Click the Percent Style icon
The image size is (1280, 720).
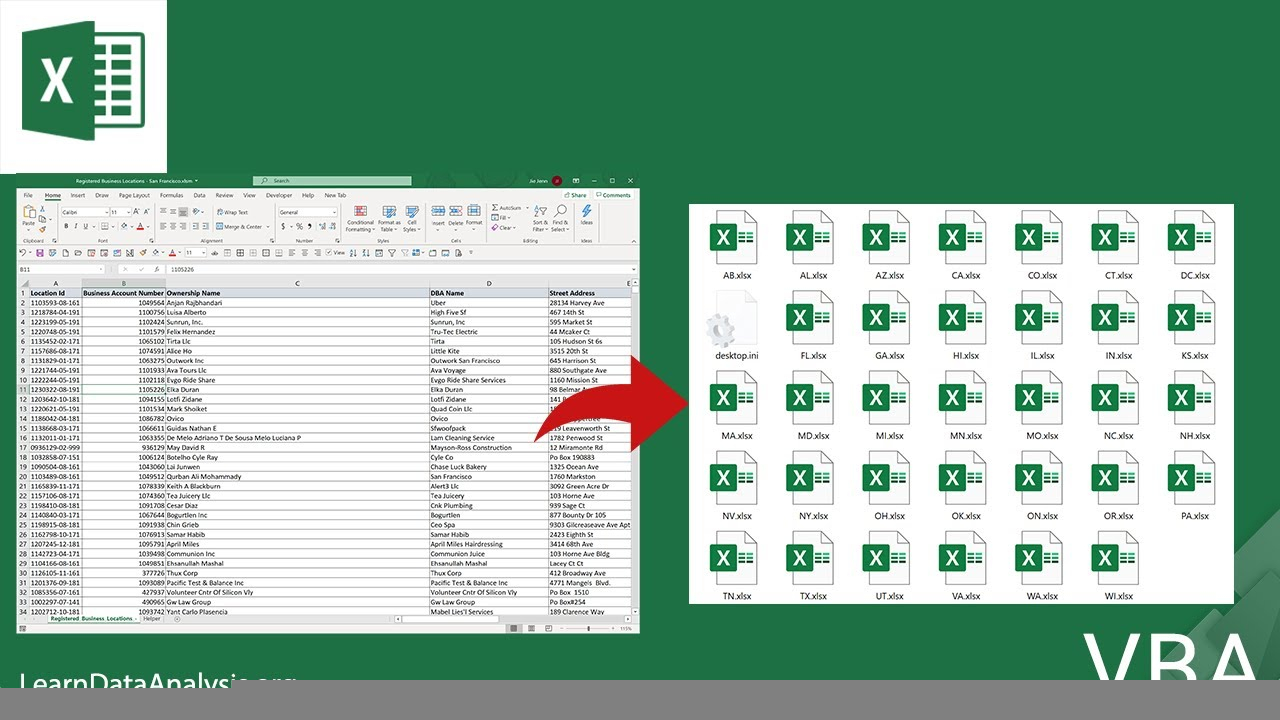tap(299, 226)
